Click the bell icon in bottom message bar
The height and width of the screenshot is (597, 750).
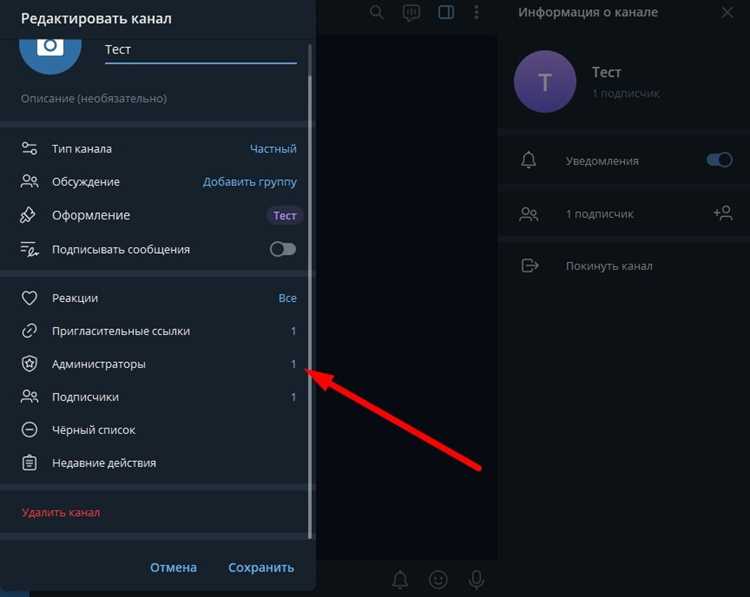tap(400, 580)
